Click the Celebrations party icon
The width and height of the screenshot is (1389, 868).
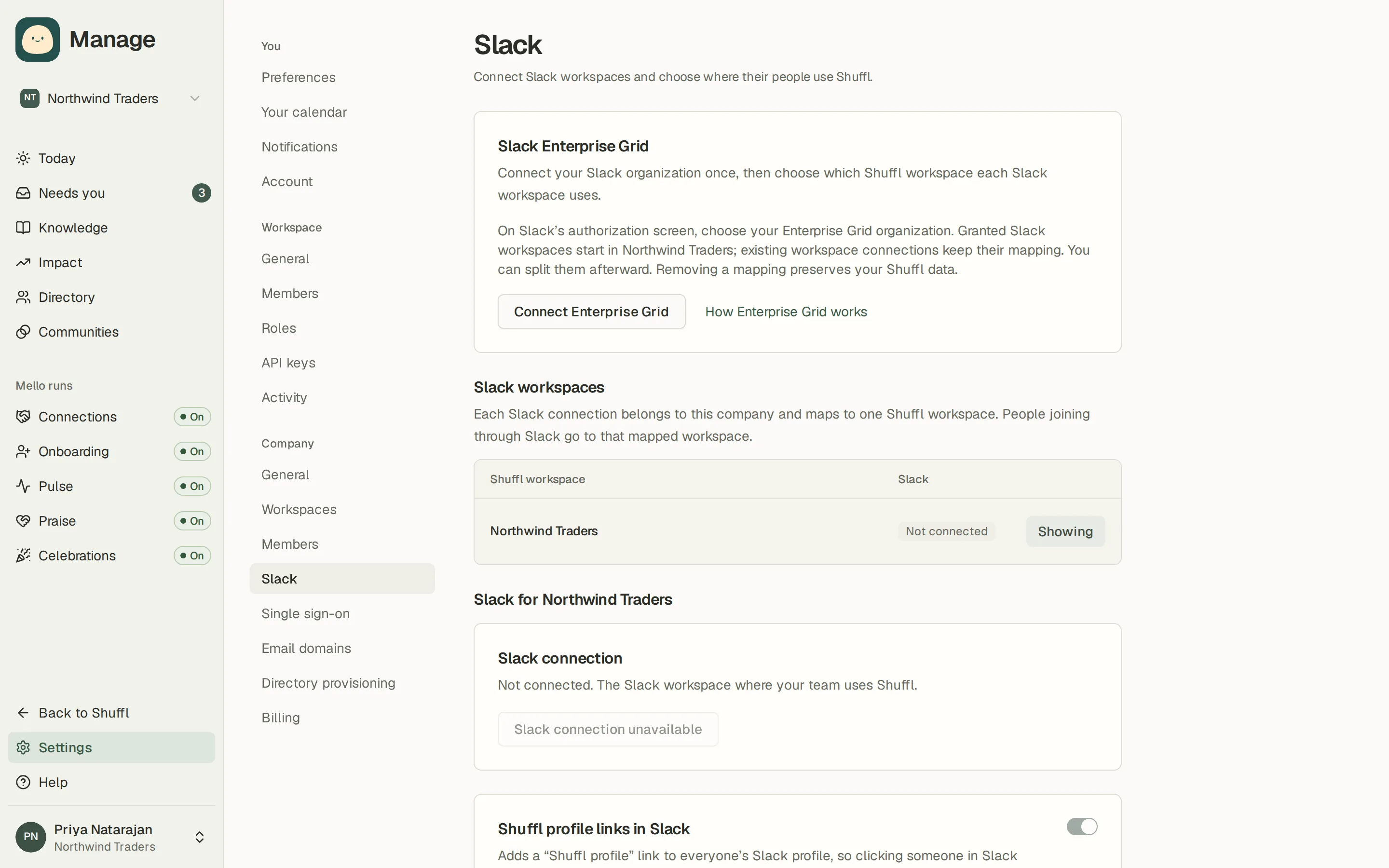(23, 556)
